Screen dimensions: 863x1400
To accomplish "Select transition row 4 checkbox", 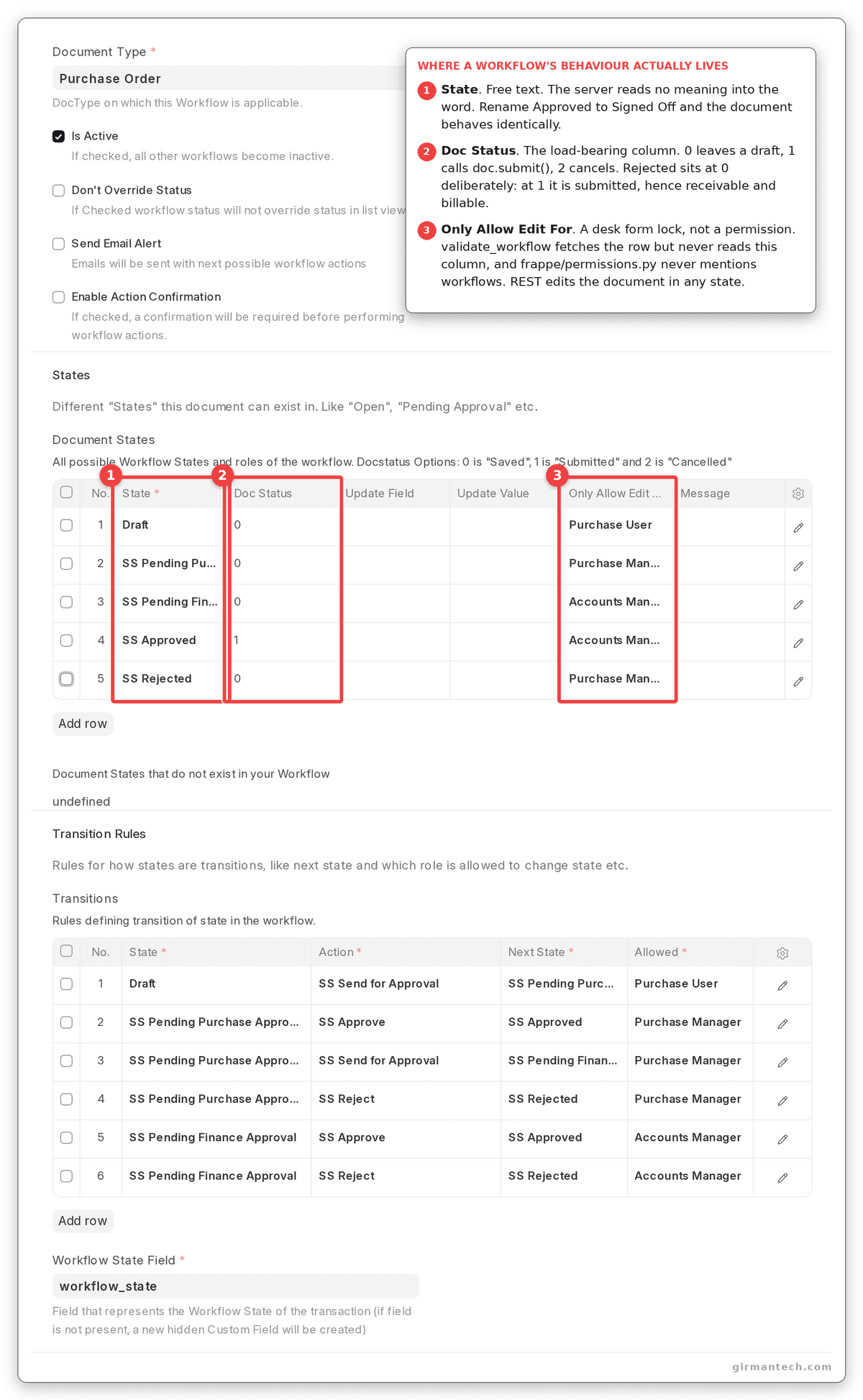I will [x=67, y=1099].
